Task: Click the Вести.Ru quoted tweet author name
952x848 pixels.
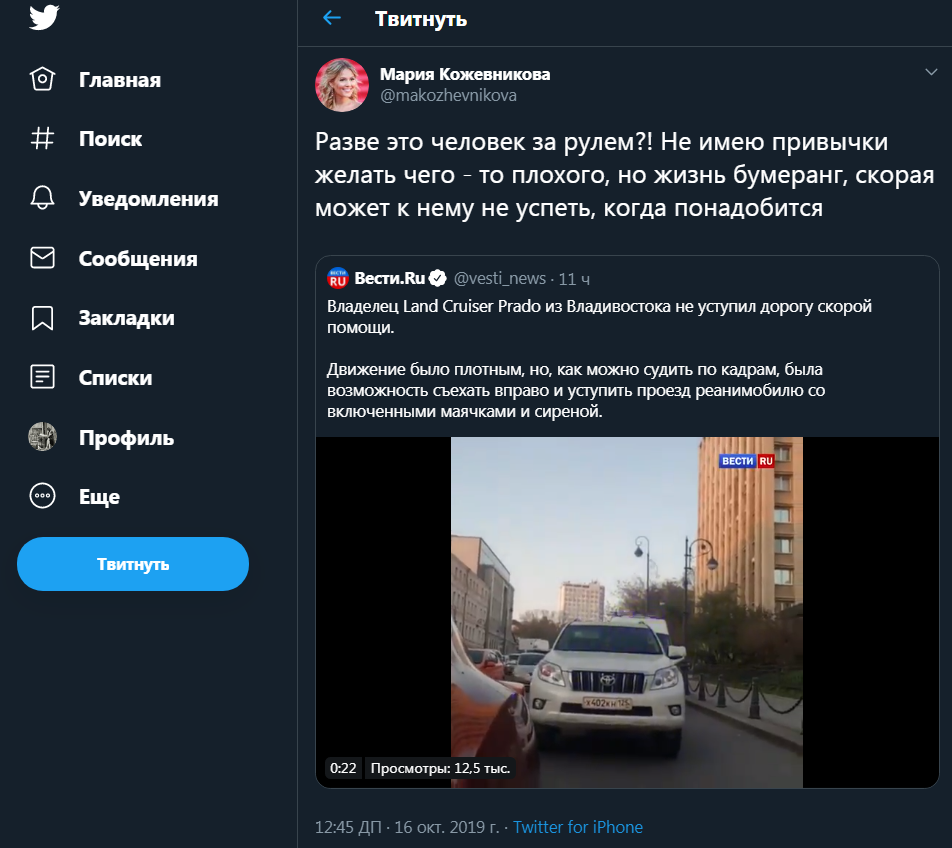Action: click(x=389, y=278)
